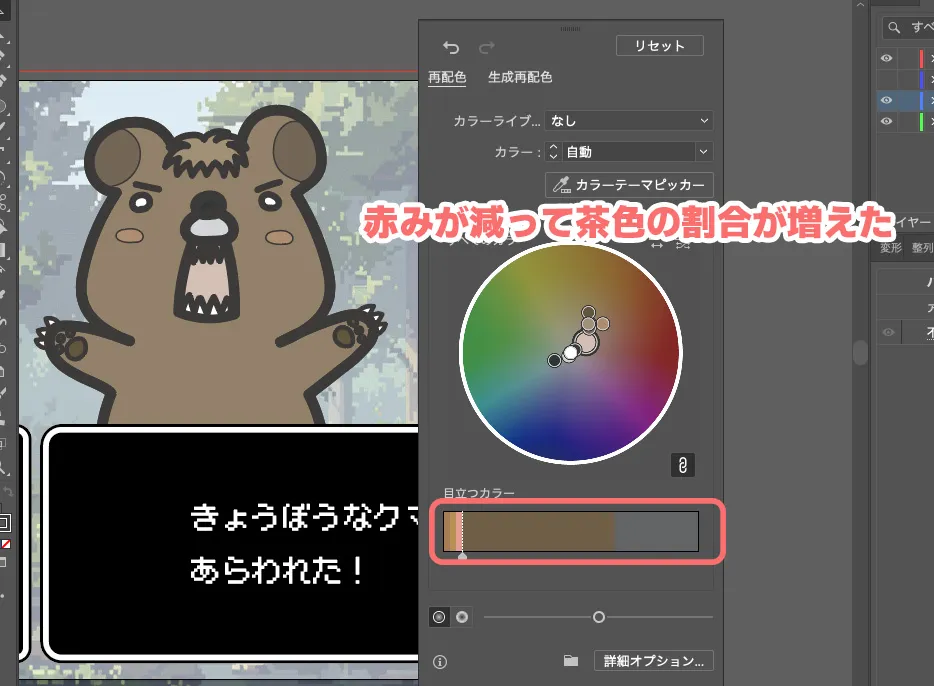934x686 pixels.
Task: Toggle the eye icon on the bottom green layer
Action: click(x=886, y=121)
